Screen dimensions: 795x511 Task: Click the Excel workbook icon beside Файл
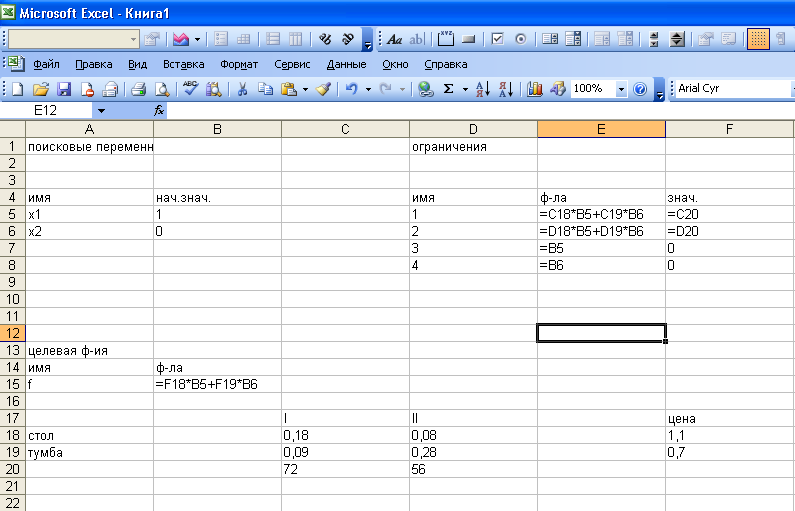(16, 64)
